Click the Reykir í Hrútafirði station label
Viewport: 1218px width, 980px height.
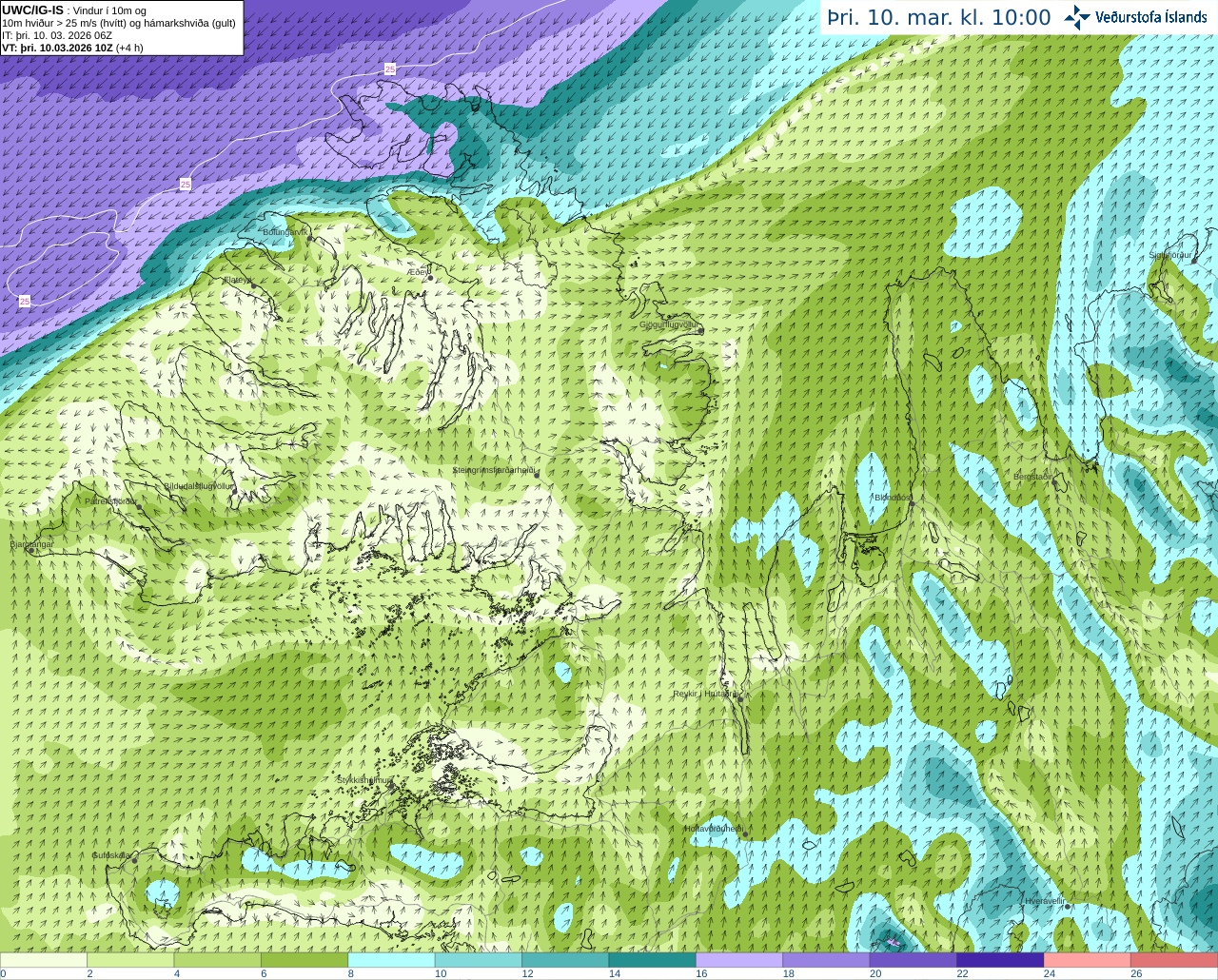point(706,694)
